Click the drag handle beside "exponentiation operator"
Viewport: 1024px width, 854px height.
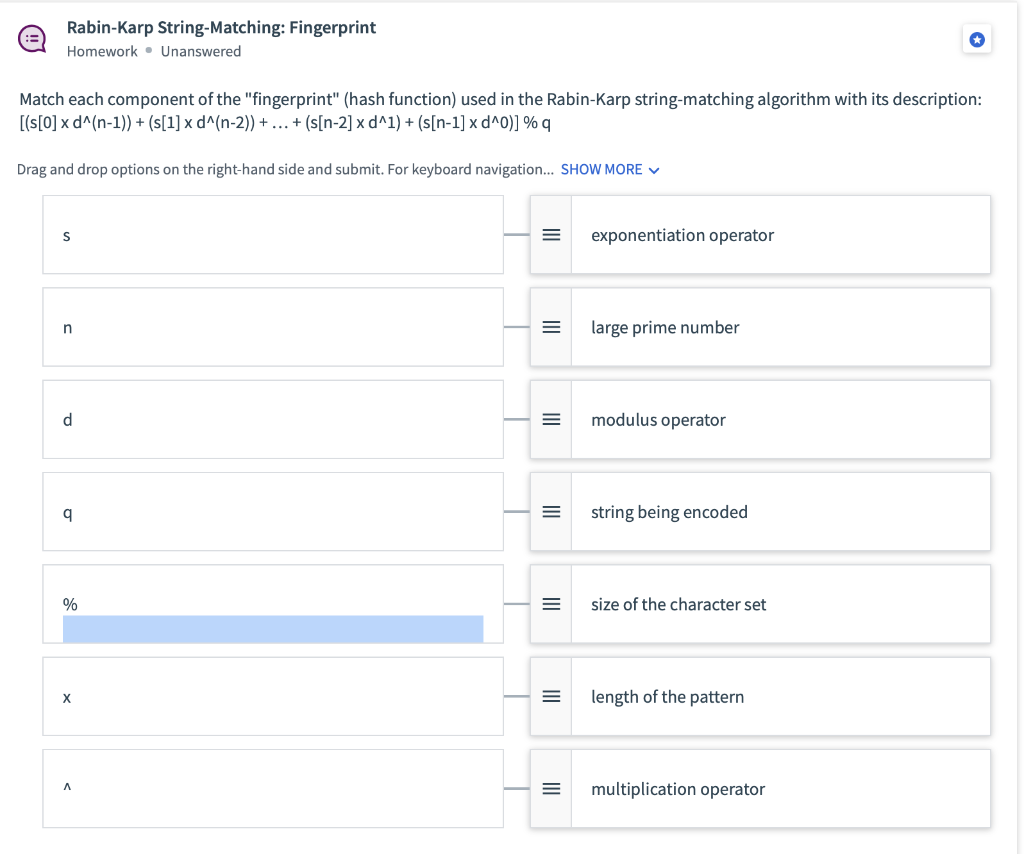(x=550, y=234)
